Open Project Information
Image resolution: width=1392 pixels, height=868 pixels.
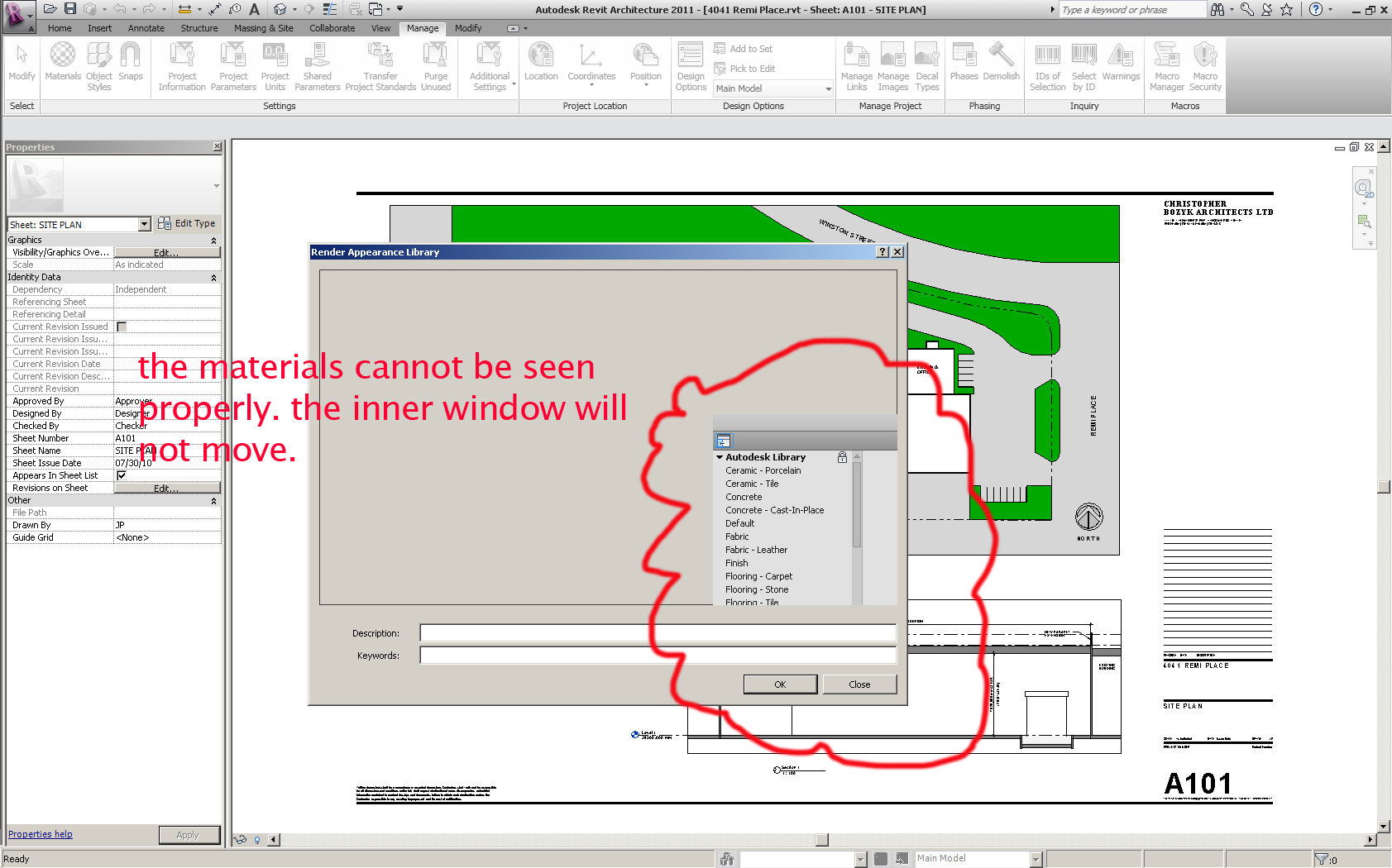(182, 67)
